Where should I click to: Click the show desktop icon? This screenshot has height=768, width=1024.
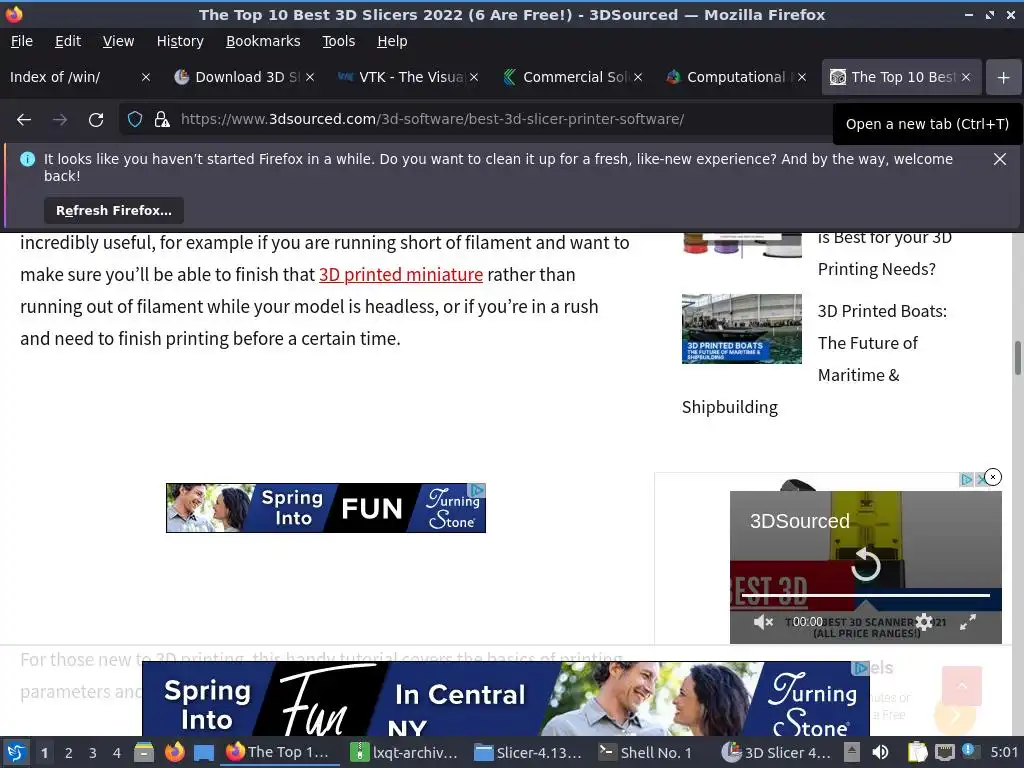(204, 752)
